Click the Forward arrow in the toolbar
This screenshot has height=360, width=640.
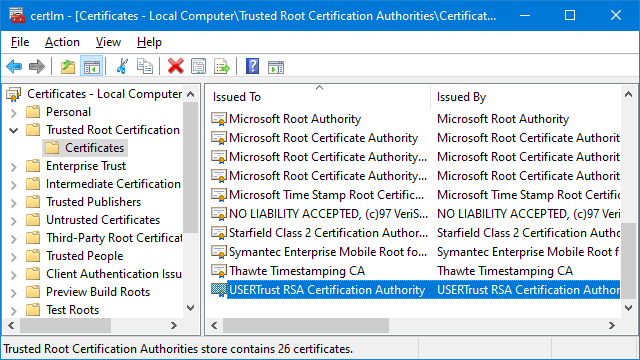(37, 66)
